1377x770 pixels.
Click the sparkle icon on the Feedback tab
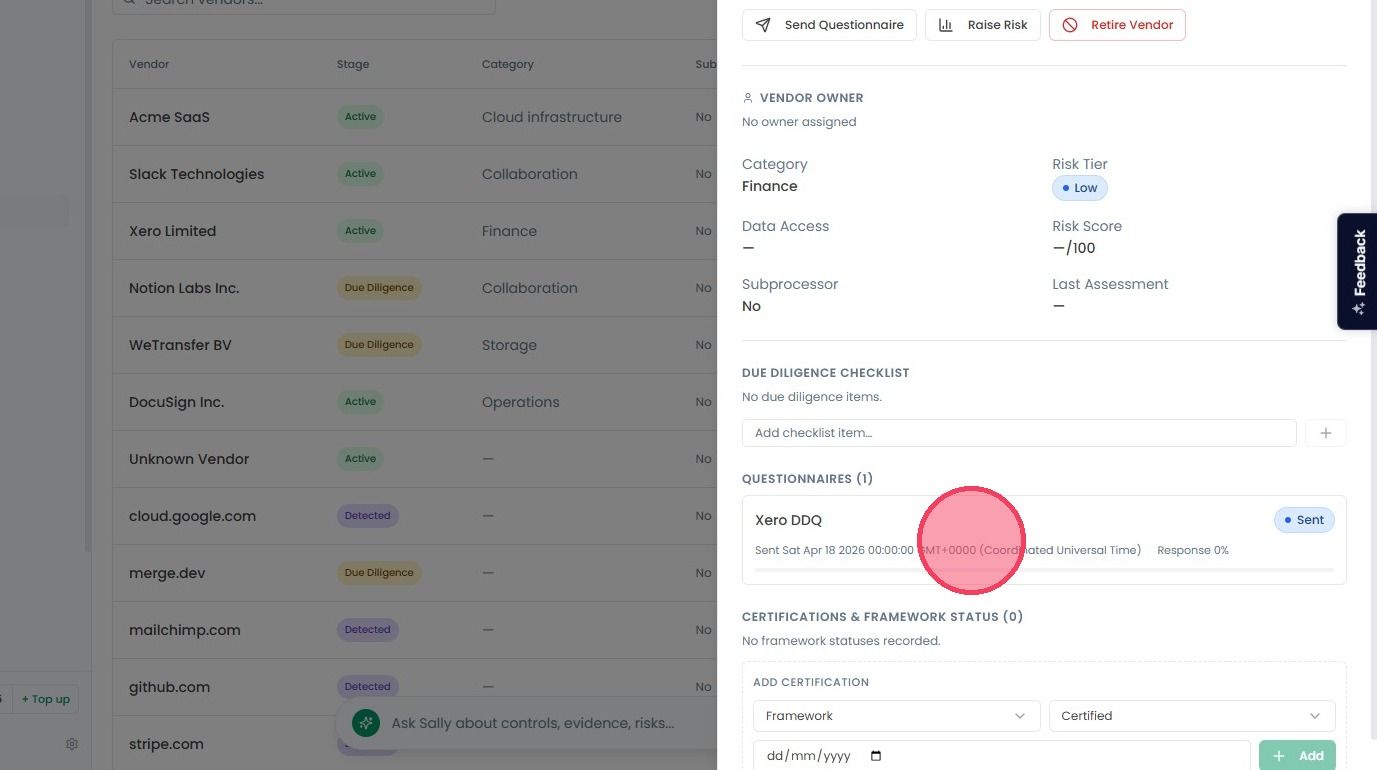pyautogui.click(x=1359, y=308)
